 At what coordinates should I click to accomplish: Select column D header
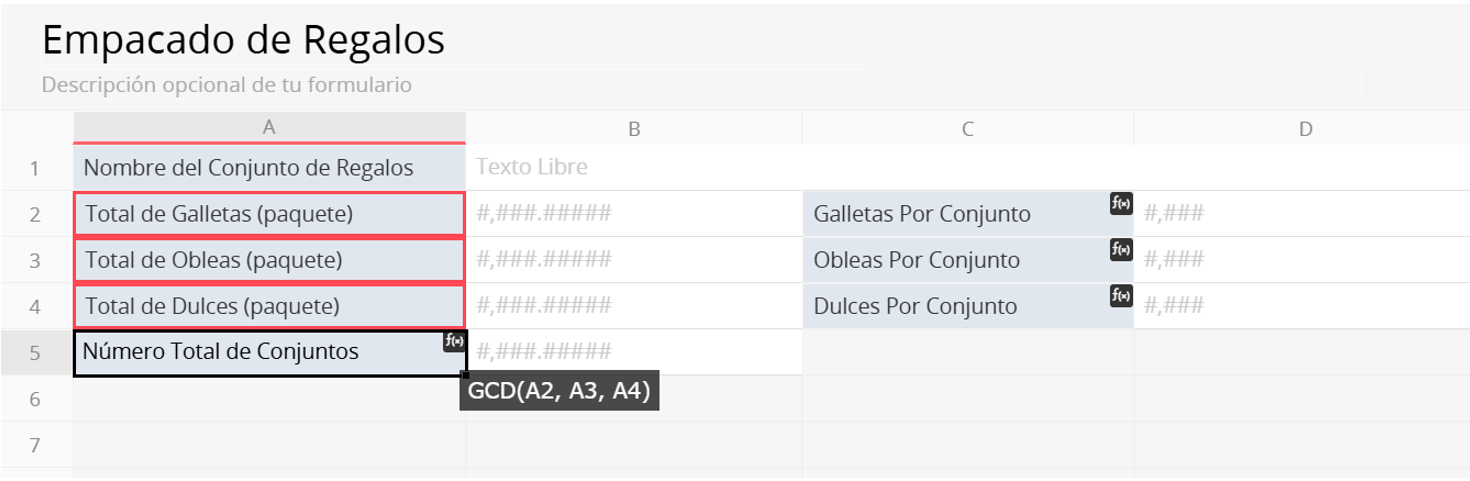pyautogui.click(x=1305, y=128)
